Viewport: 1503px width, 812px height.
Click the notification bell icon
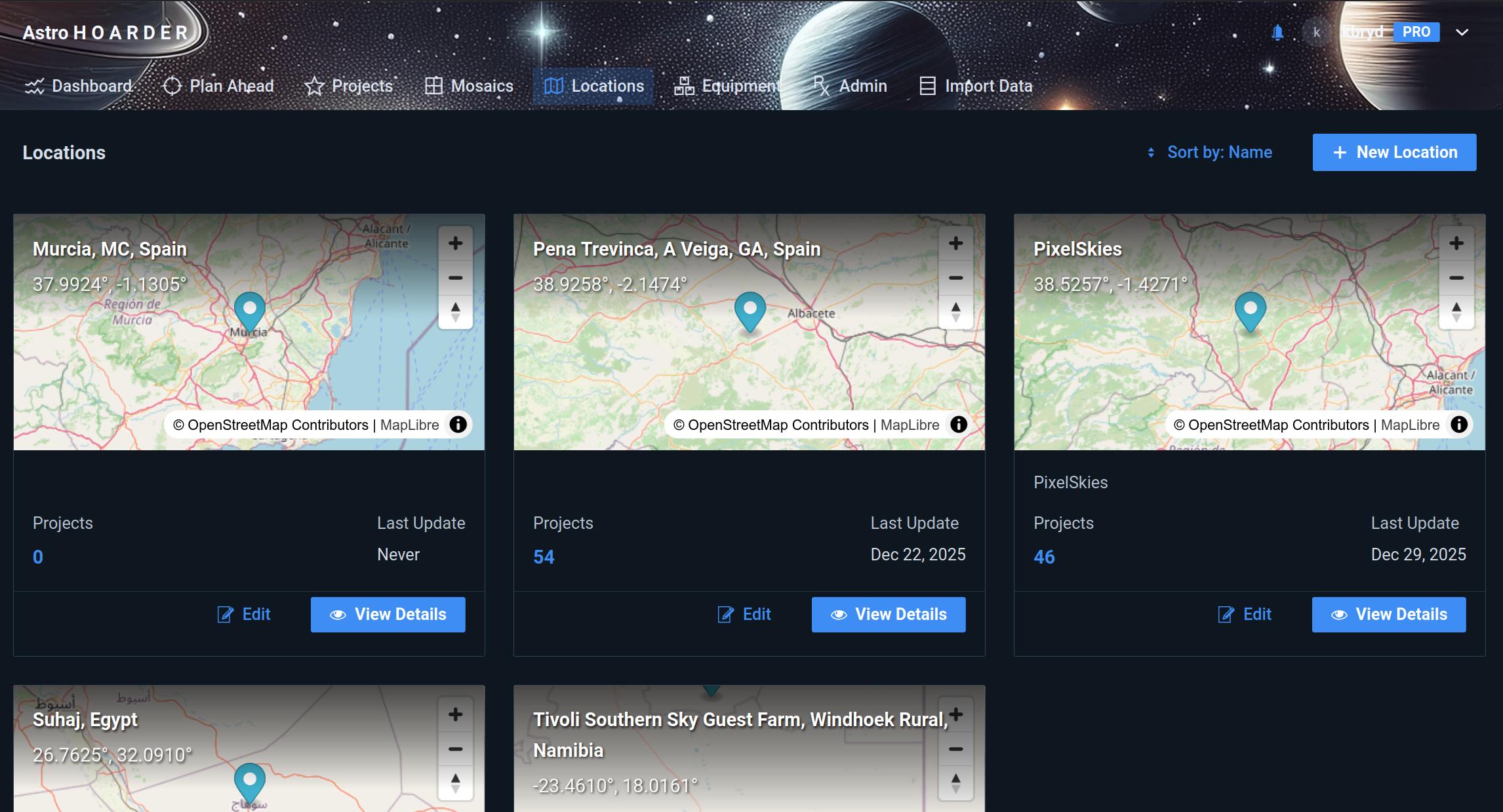point(1277,32)
